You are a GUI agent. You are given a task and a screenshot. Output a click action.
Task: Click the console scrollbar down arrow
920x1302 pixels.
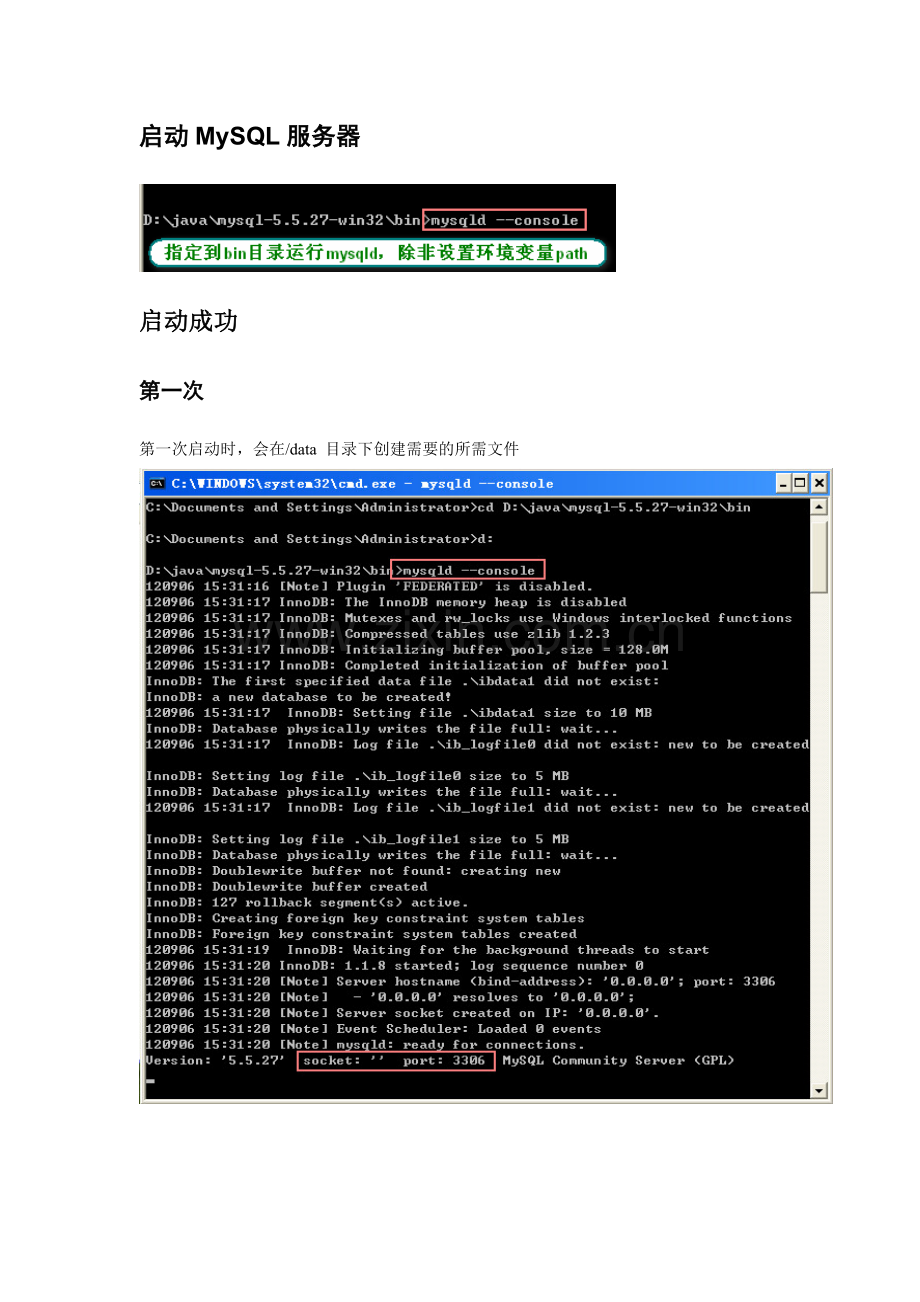[x=819, y=1091]
